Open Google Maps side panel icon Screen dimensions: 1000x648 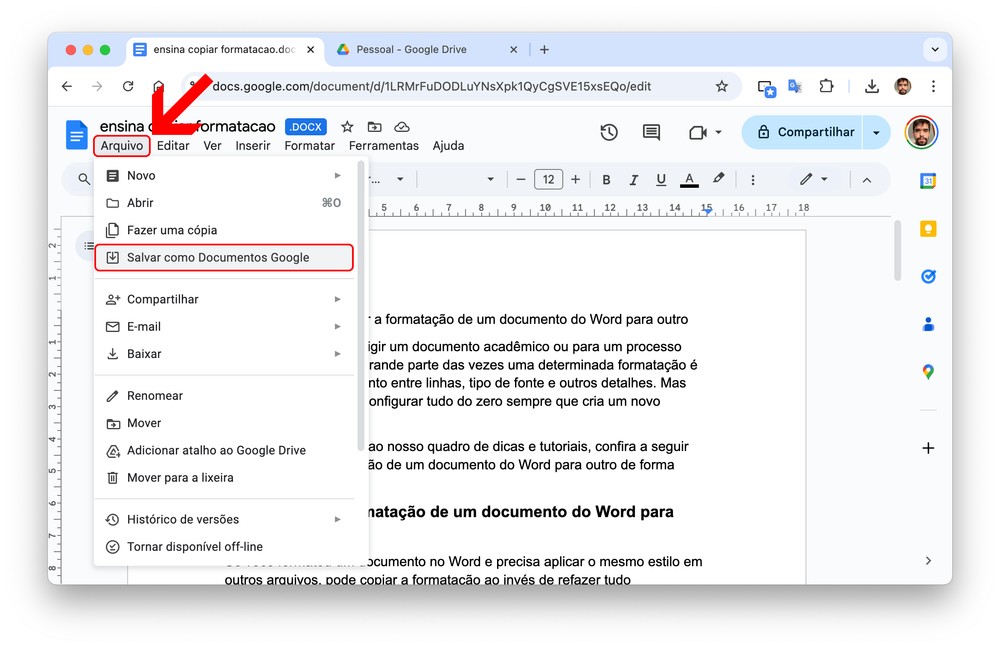click(928, 372)
